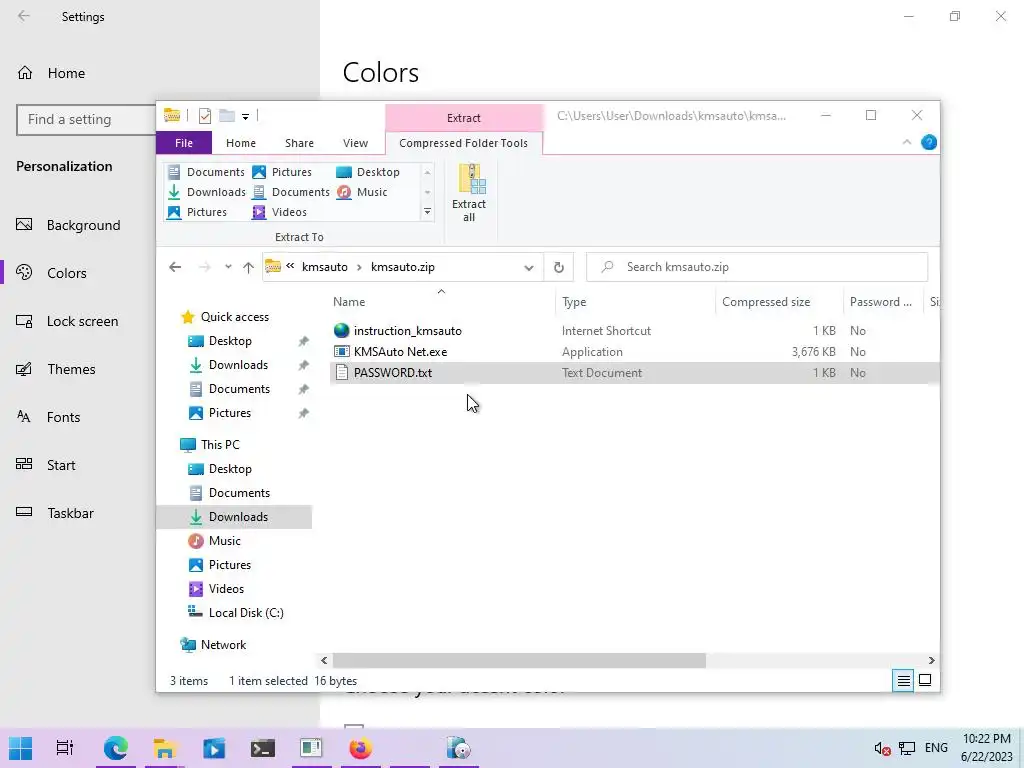Open Fonts in Settings sidebar
This screenshot has width=1024, height=768.
(x=63, y=417)
